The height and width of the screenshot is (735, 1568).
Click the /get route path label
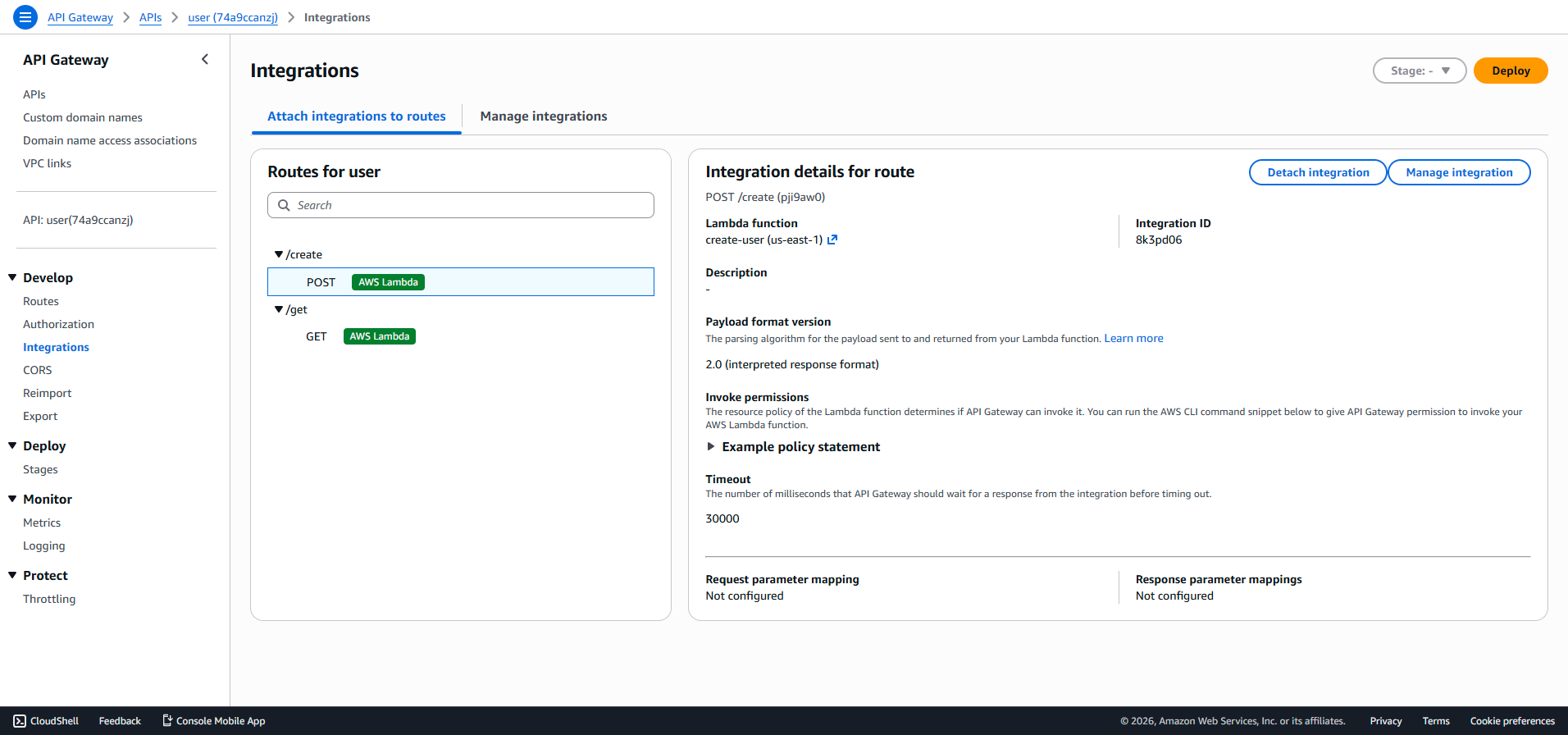297,309
